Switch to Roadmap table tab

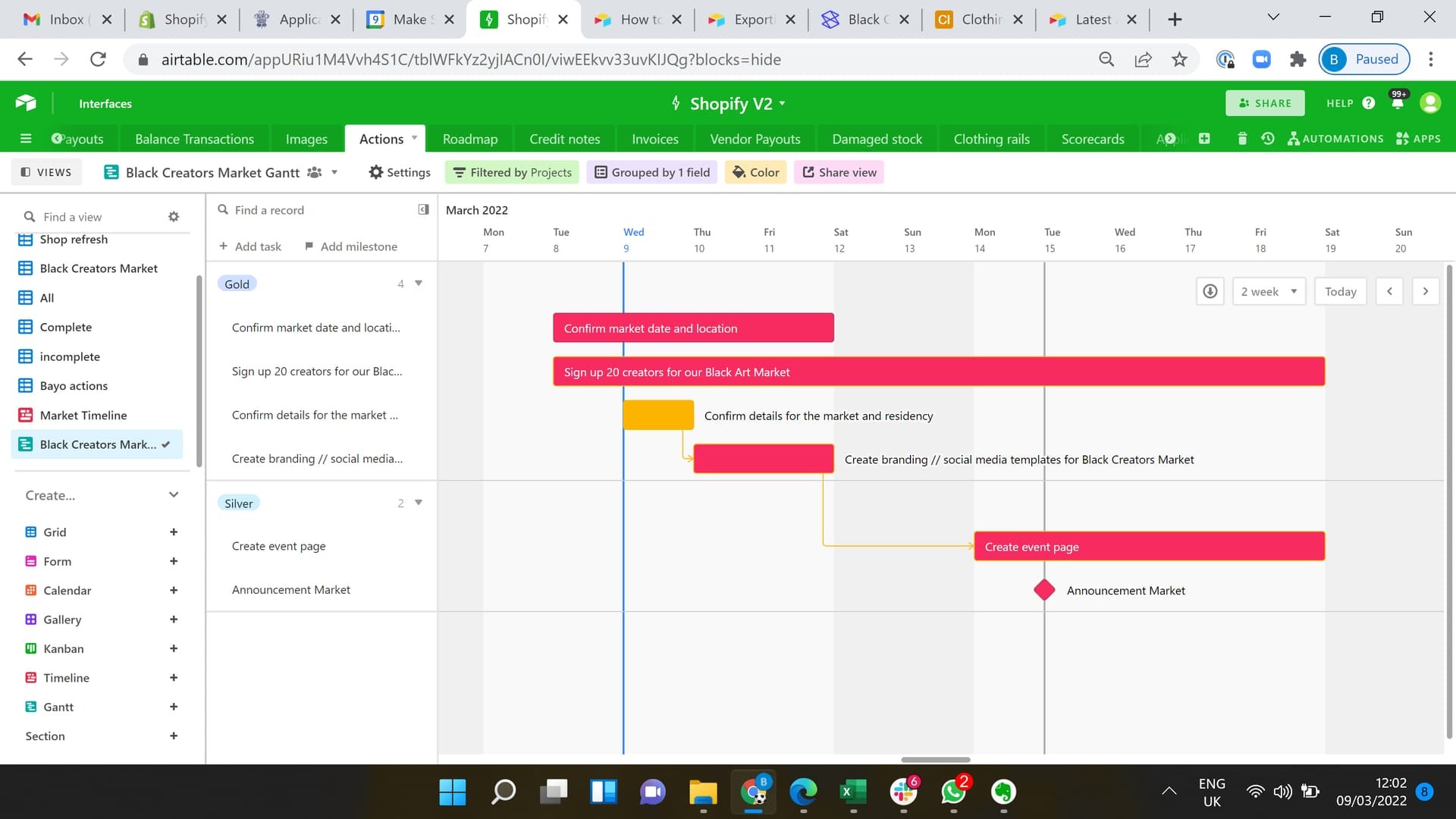tap(470, 139)
